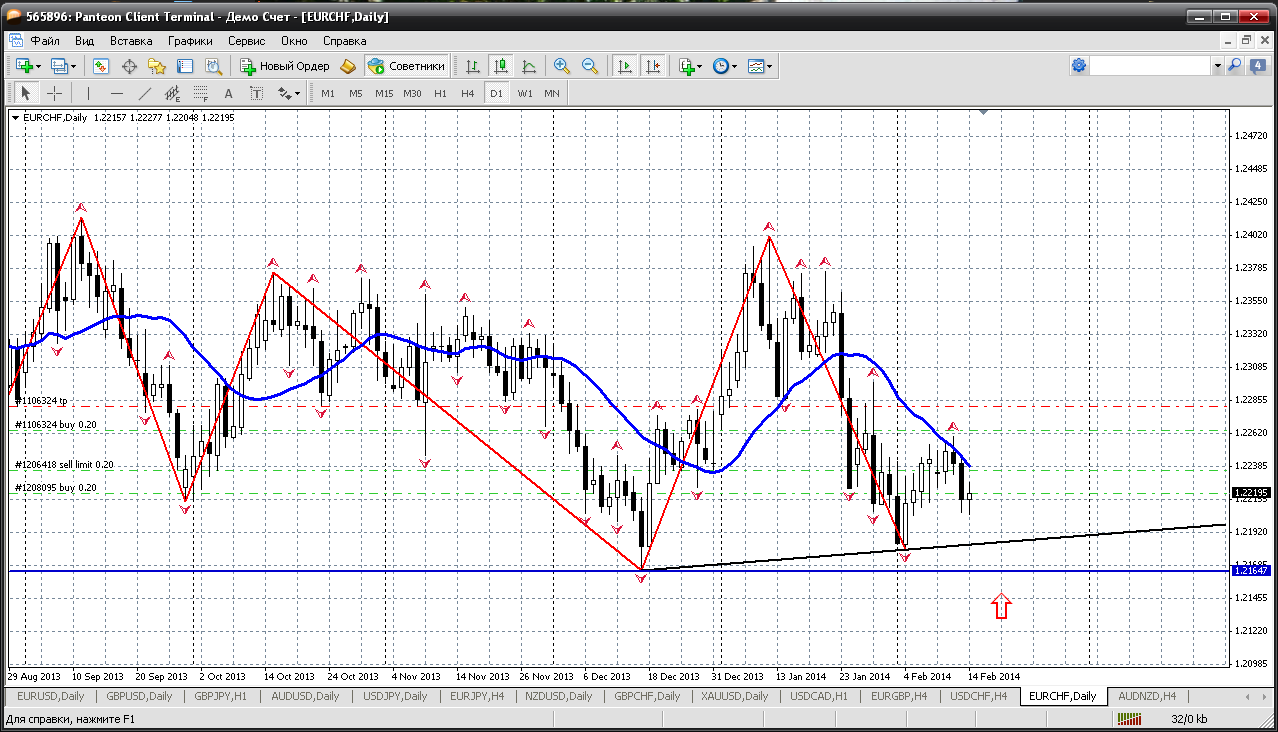Select the arrow cursor tool

pyautogui.click(x=26, y=93)
